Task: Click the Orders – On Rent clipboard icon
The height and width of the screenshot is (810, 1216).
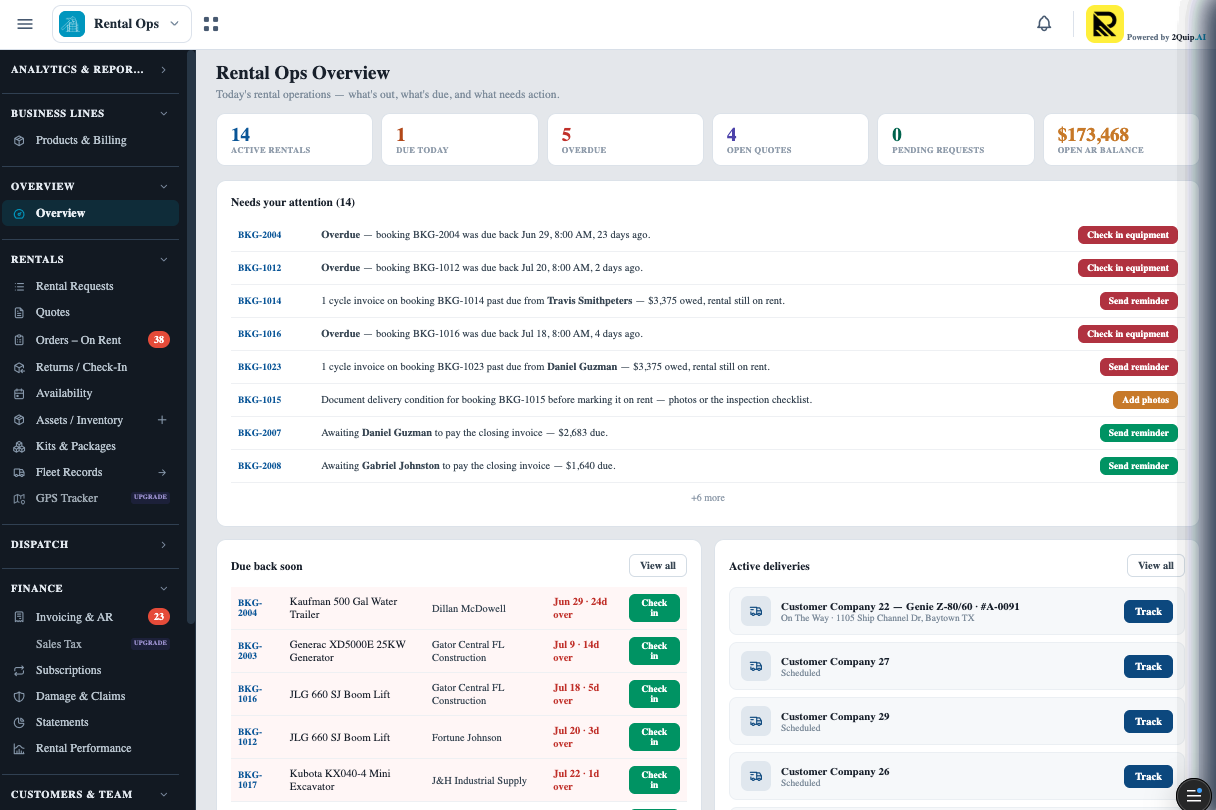Action: 19,340
